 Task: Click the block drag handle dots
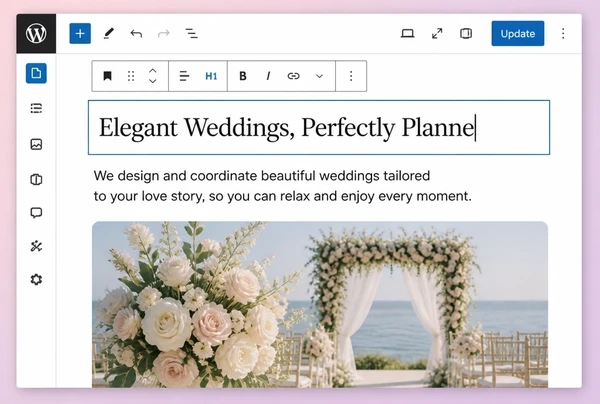(x=131, y=76)
